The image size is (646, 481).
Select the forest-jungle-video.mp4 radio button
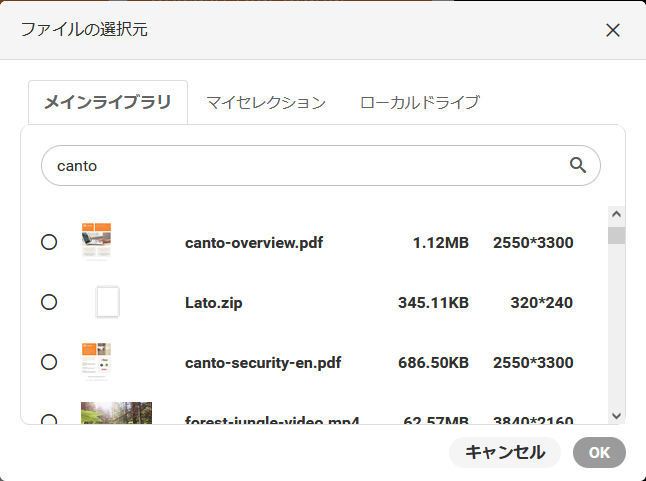pyautogui.click(x=49, y=420)
